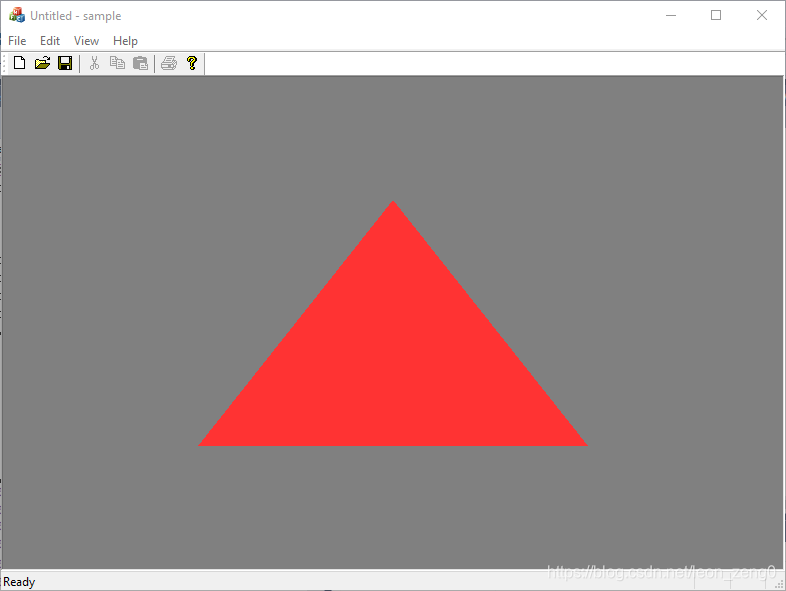Click the Paste clipboard icon
The image size is (786, 591).
(140, 63)
